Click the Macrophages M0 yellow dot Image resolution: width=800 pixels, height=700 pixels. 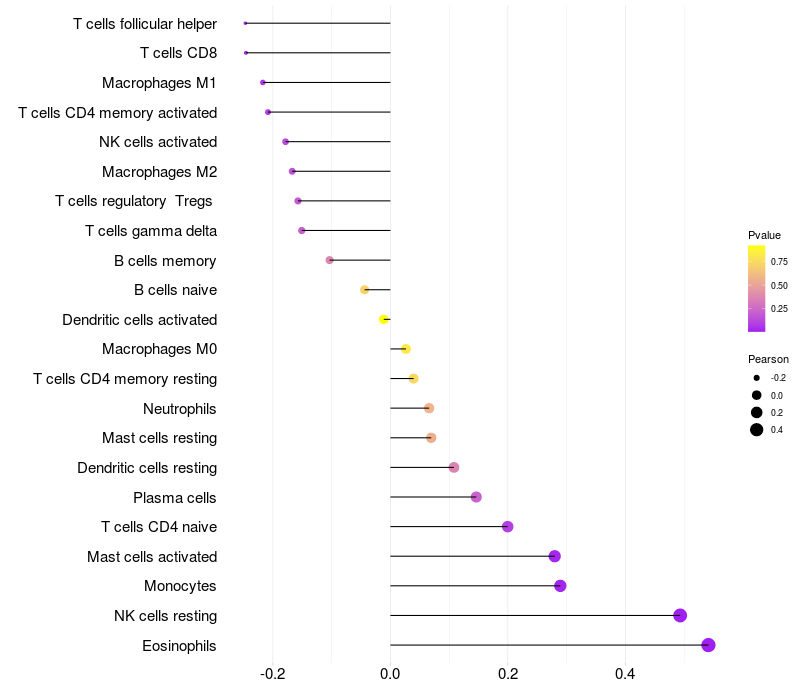coord(406,349)
